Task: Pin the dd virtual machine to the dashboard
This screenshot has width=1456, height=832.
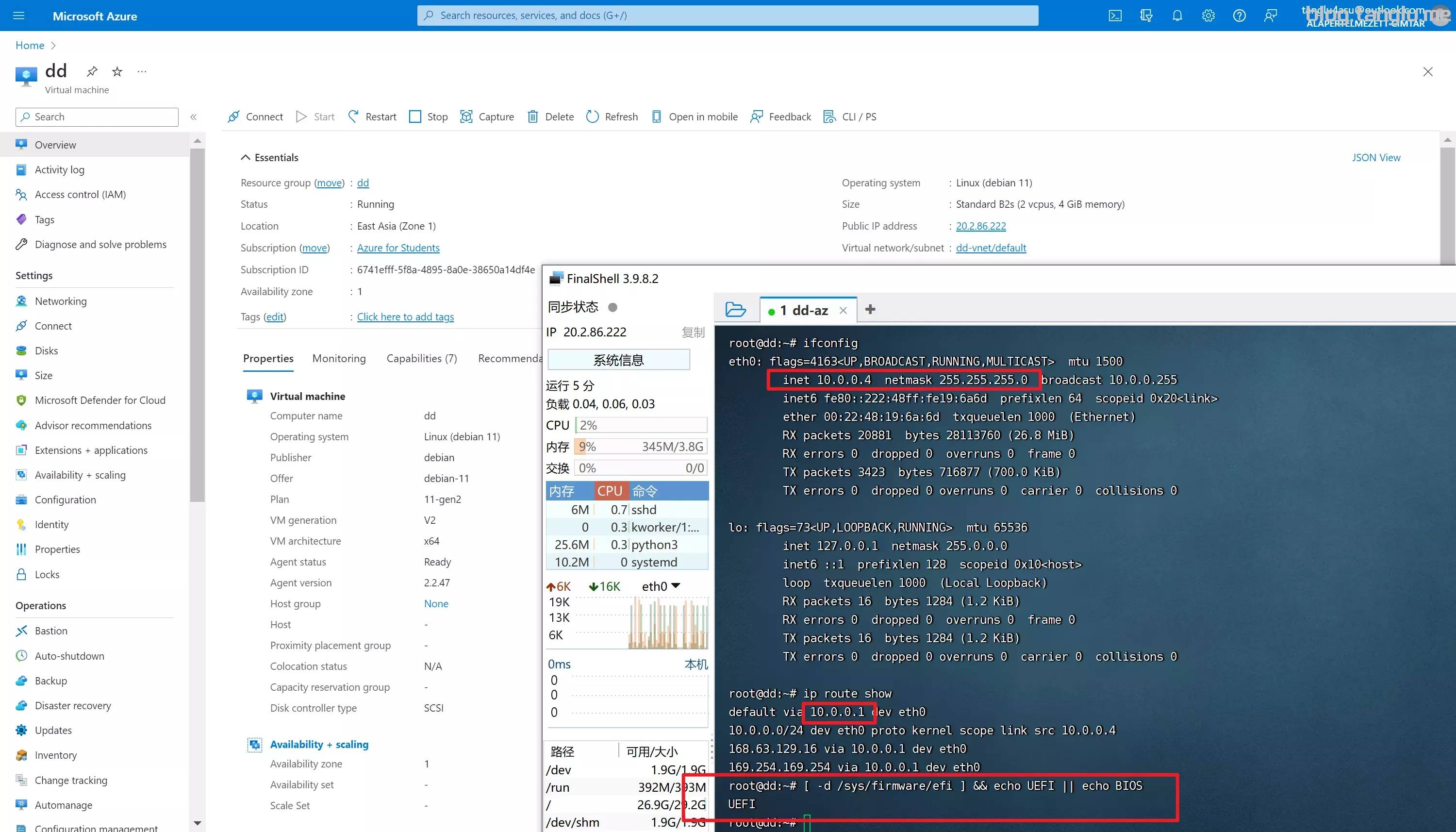Action: tap(92, 71)
